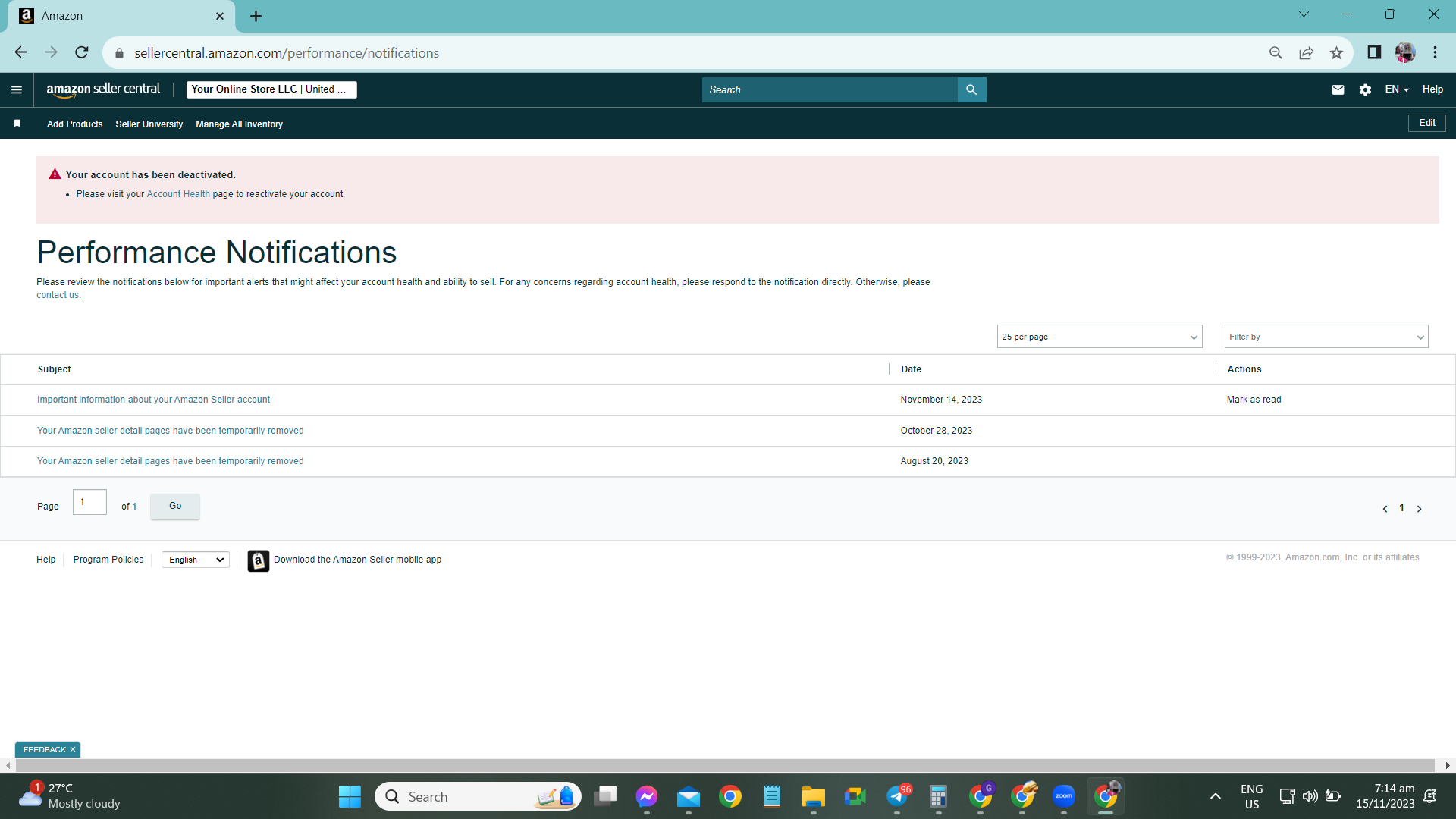Image resolution: width=1456 pixels, height=819 pixels.
Task: Click the search magnifier button
Action: (x=971, y=89)
